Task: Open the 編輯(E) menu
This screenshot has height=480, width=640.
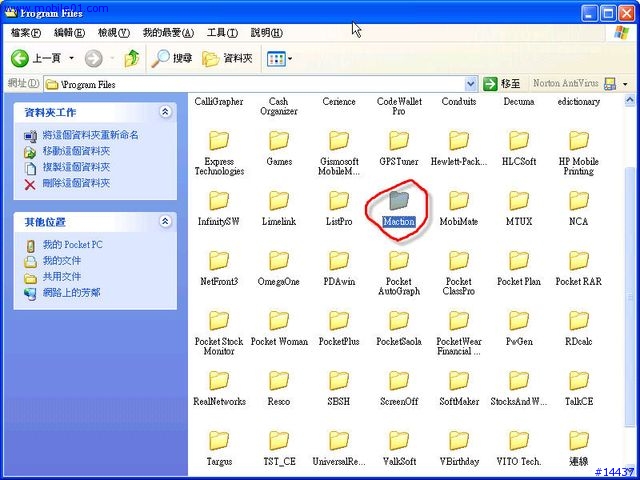Action: coord(69,33)
